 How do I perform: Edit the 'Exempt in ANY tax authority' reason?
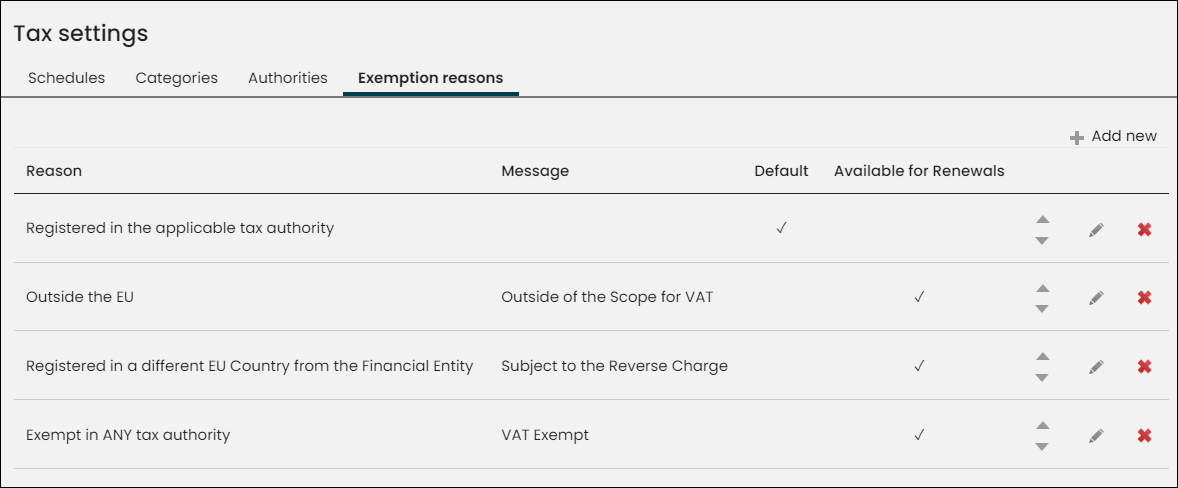[x=1096, y=435]
